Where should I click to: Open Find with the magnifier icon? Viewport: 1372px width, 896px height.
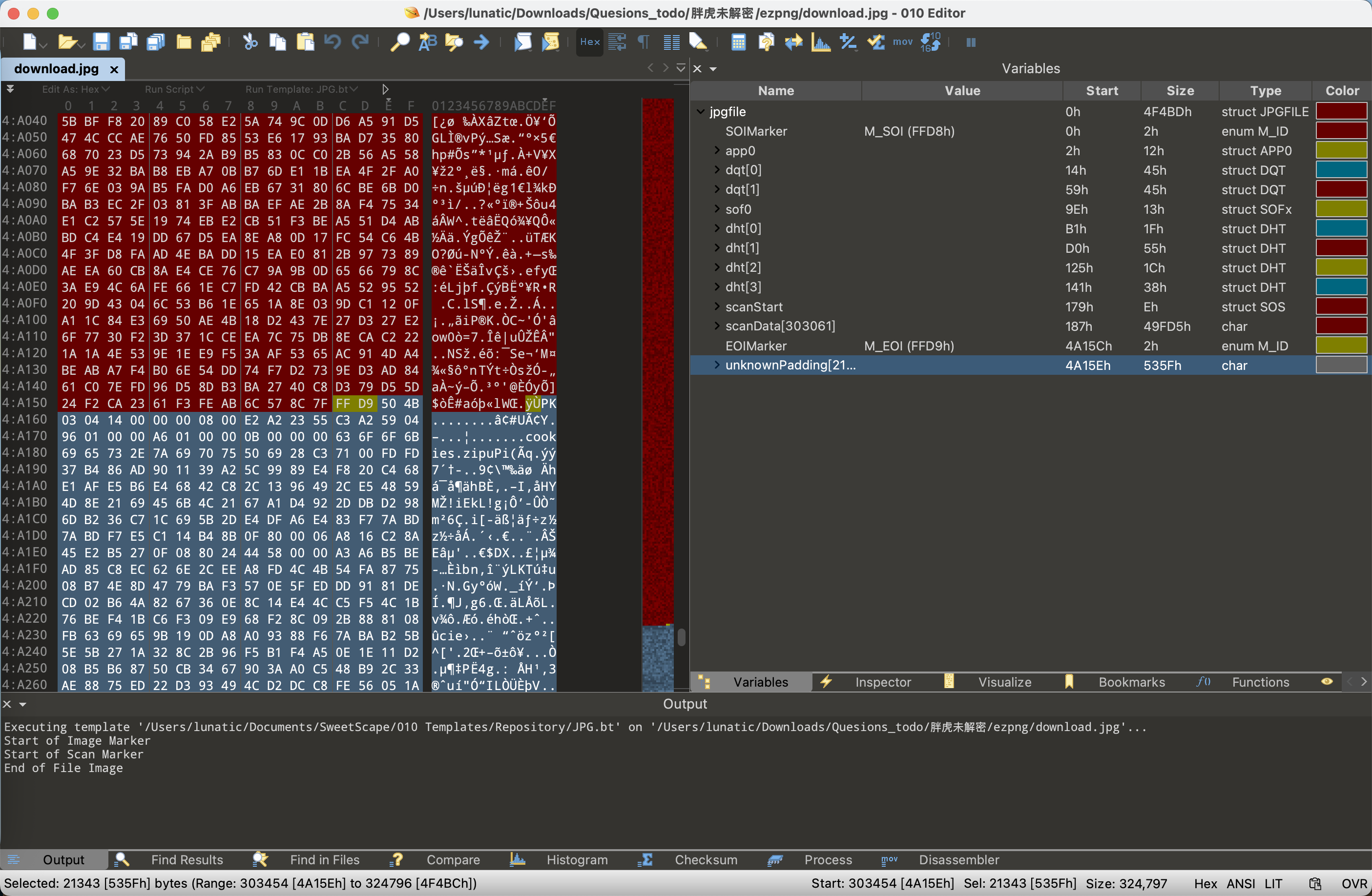tap(399, 42)
